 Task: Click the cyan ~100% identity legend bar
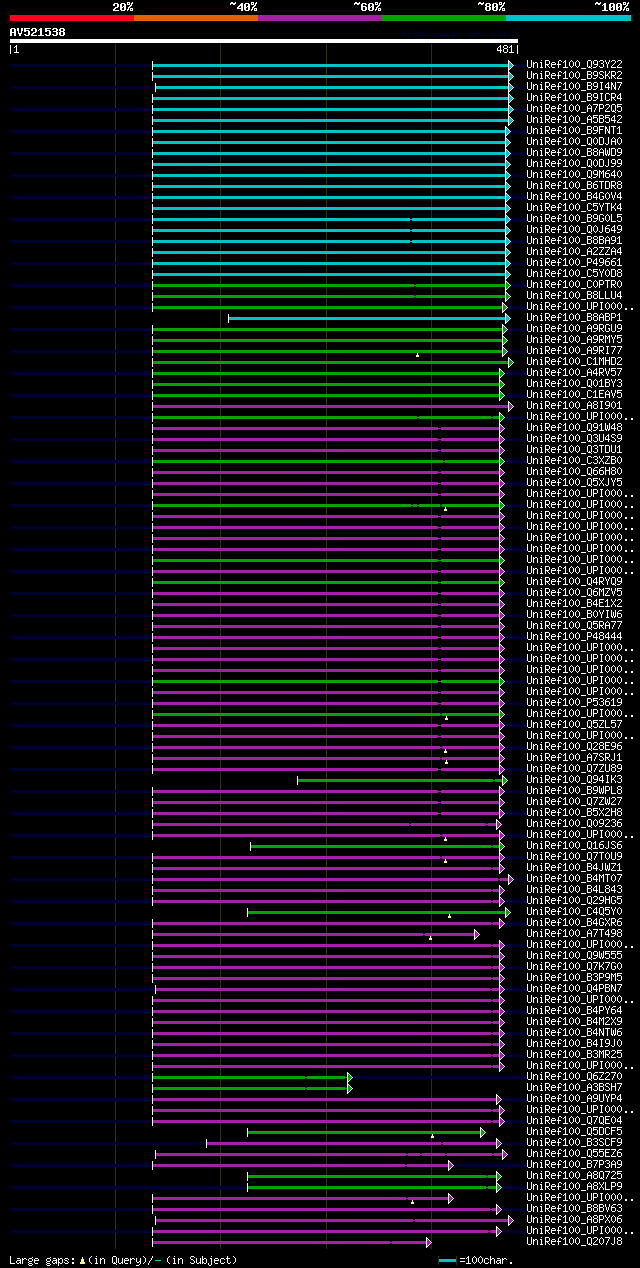point(567,18)
